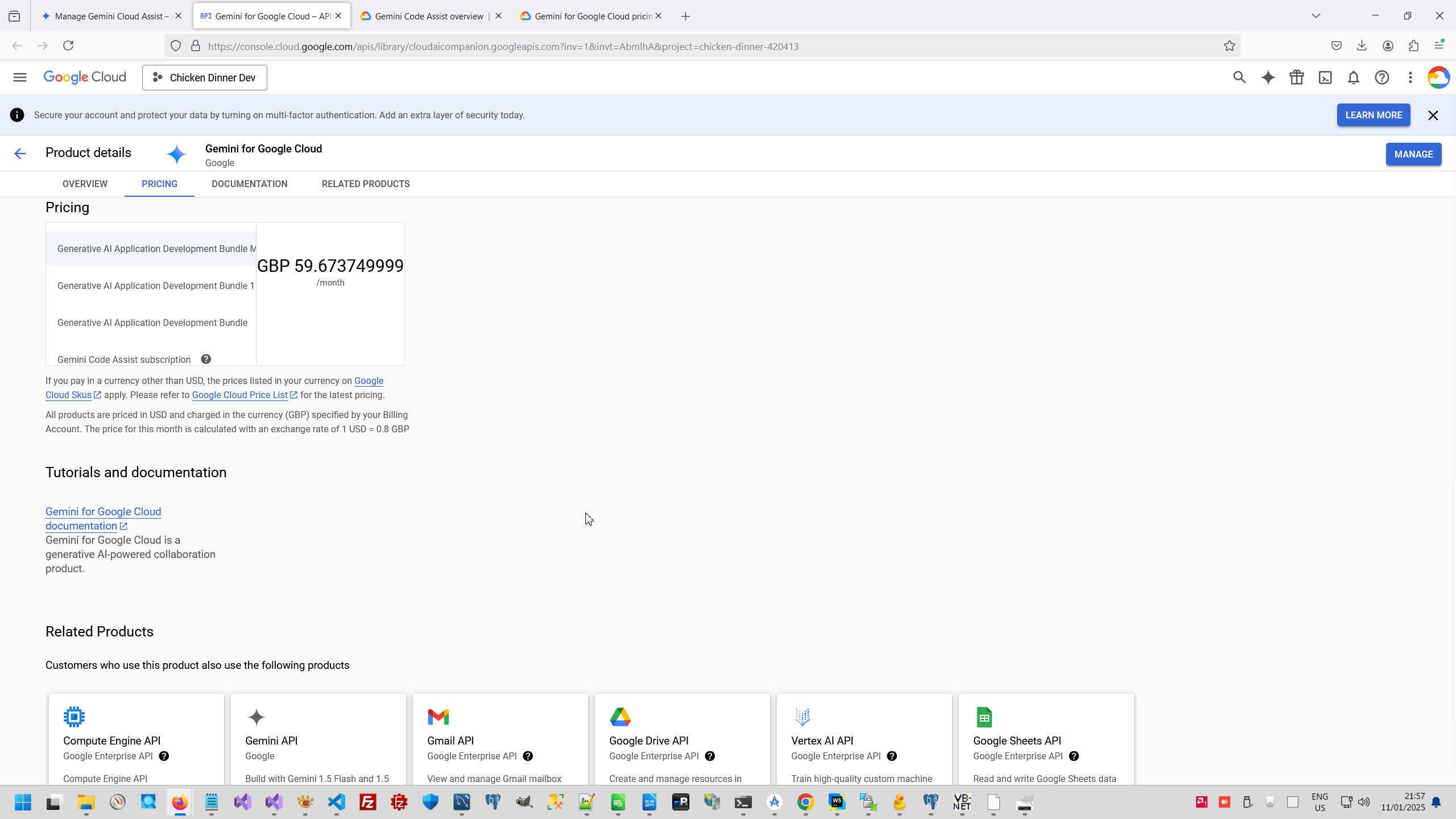Open the three-dot settings menu
1456x819 pixels.
pos(1410,77)
